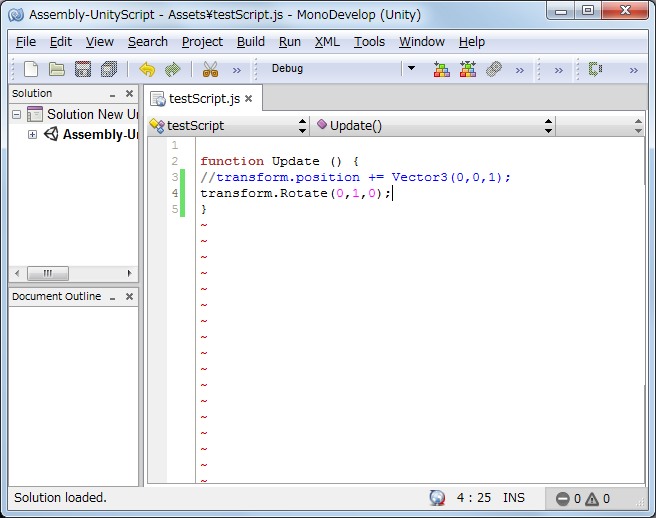The width and height of the screenshot is (656, 518).
Task: Open the Build menu
Action: [x=251, y=42]
